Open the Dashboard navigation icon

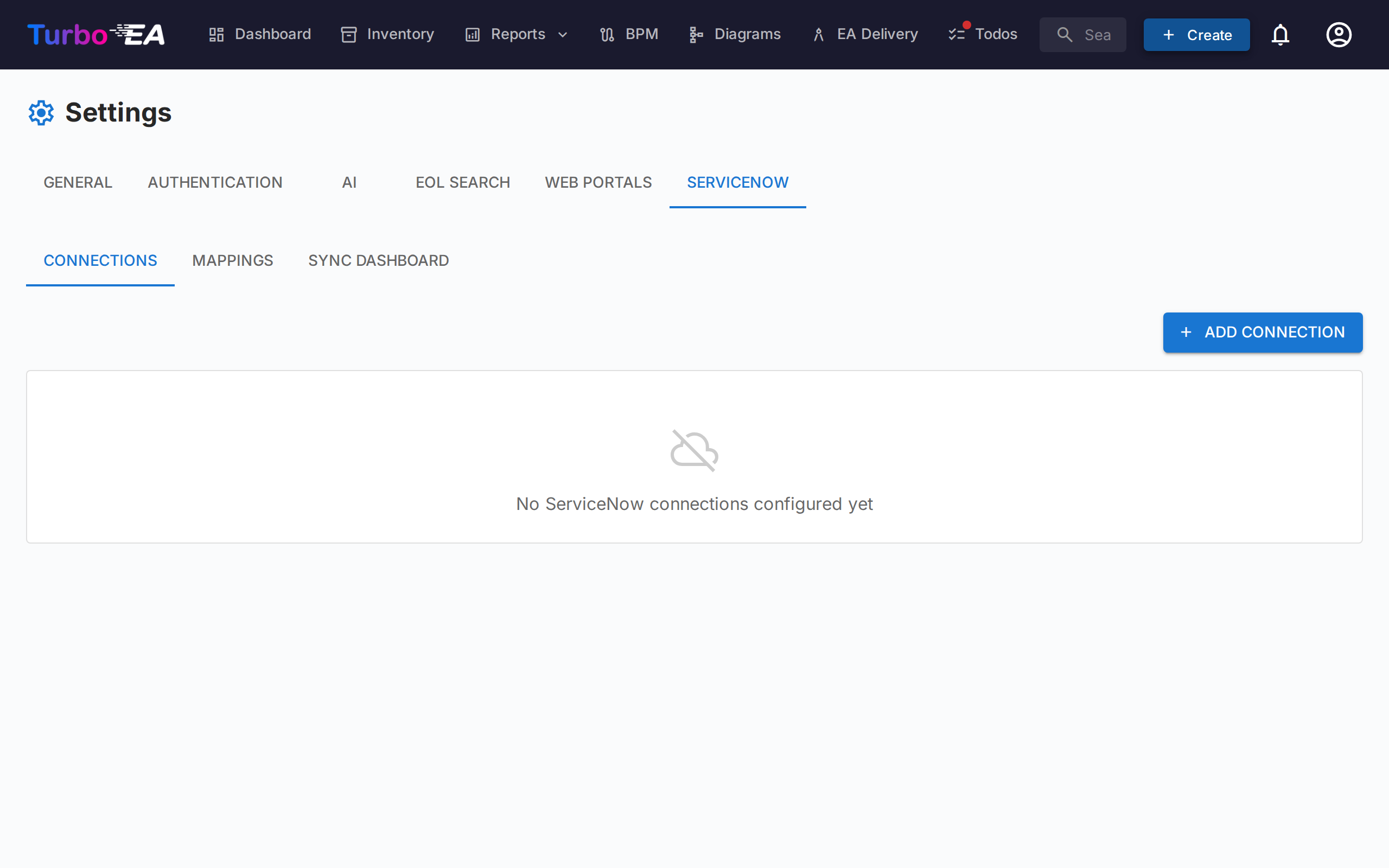tap(216, 34)
